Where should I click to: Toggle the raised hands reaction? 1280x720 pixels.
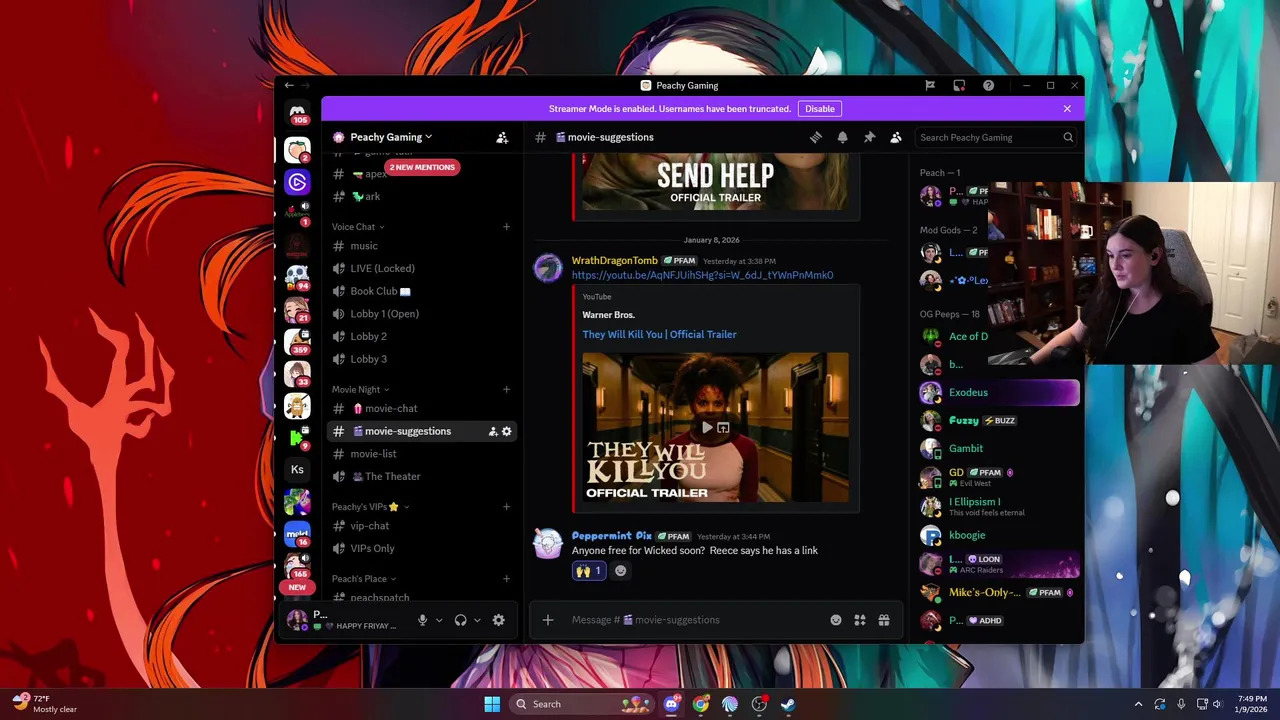(x=589, y=571)
